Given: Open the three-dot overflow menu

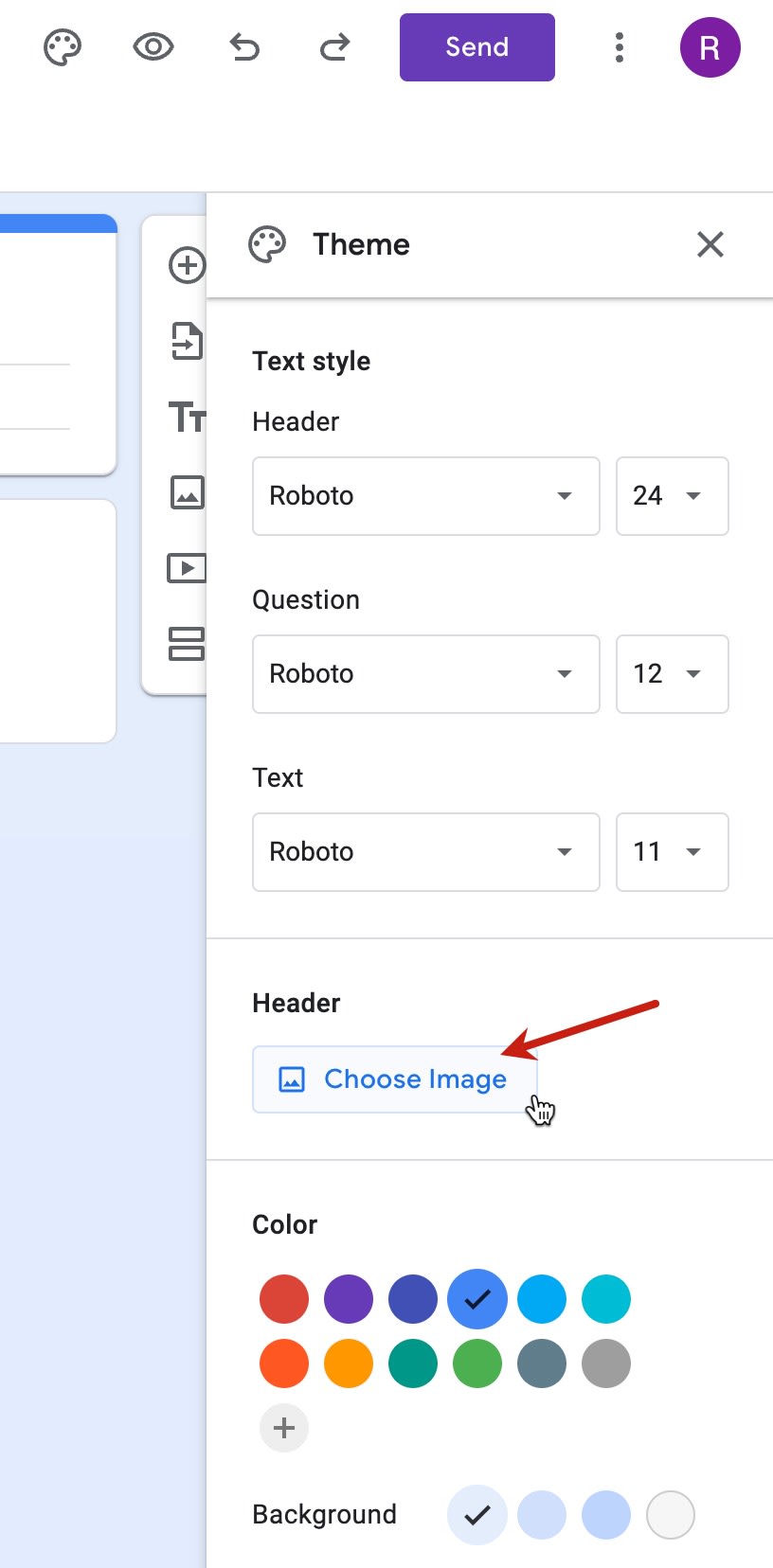Looking at the screenshot, I should pyautogui.click(x=619, y=46).
